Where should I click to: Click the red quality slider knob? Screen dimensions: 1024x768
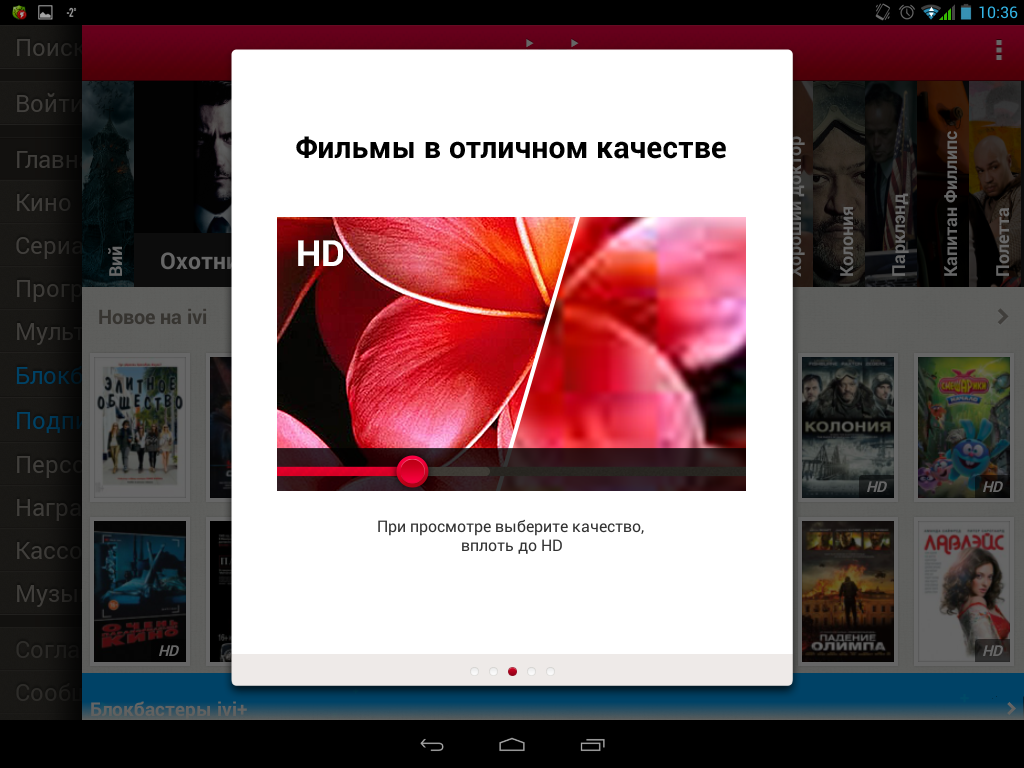click(412, 471)
